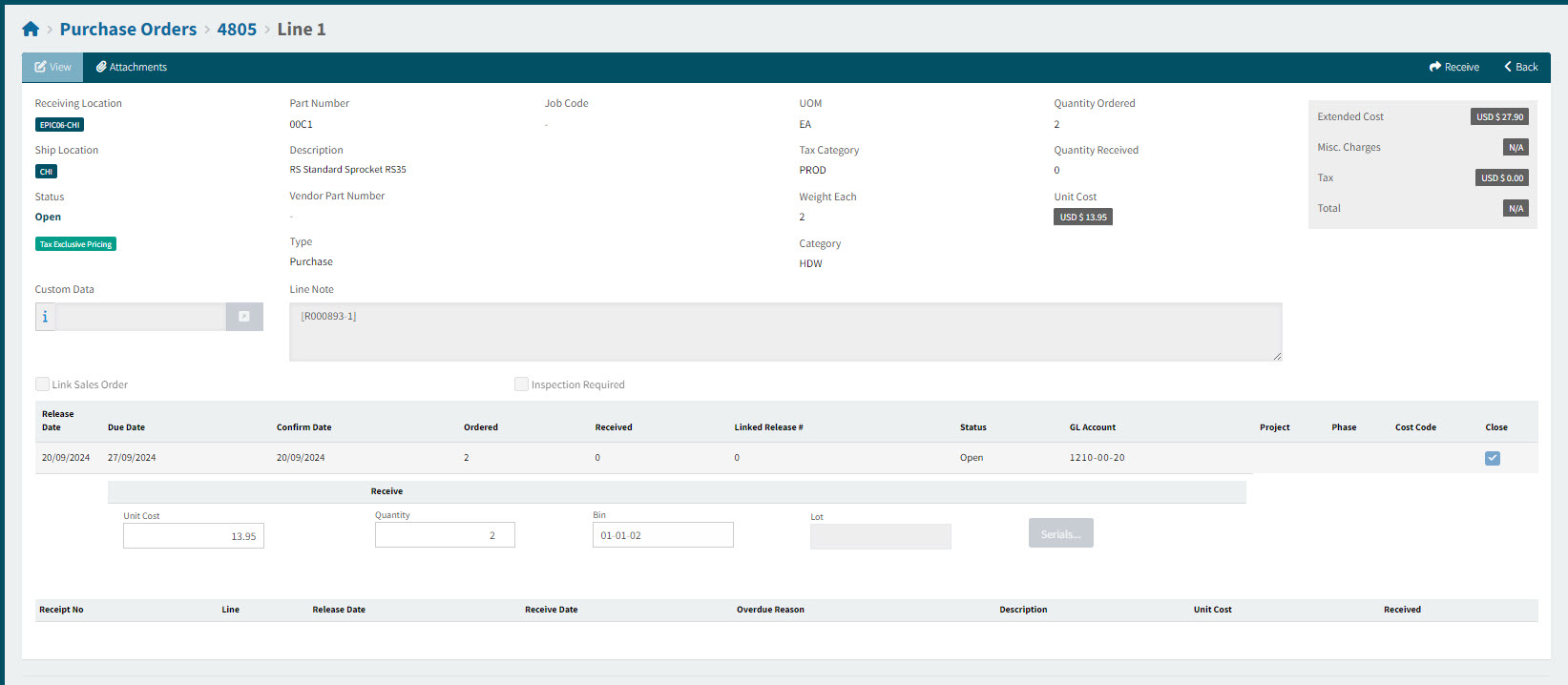Go to the home page icon
This screenshot has height=685, width=1568.
(31, 30)
